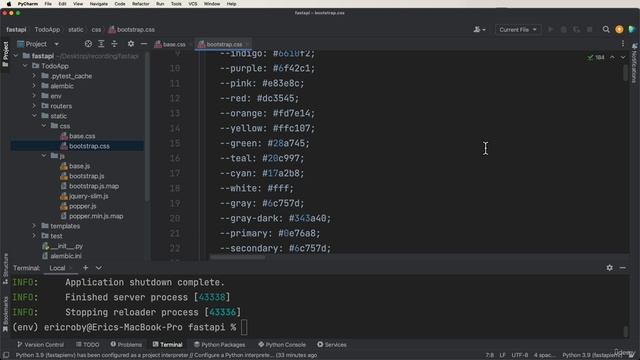Open the TODO tool window

(88, 344)
